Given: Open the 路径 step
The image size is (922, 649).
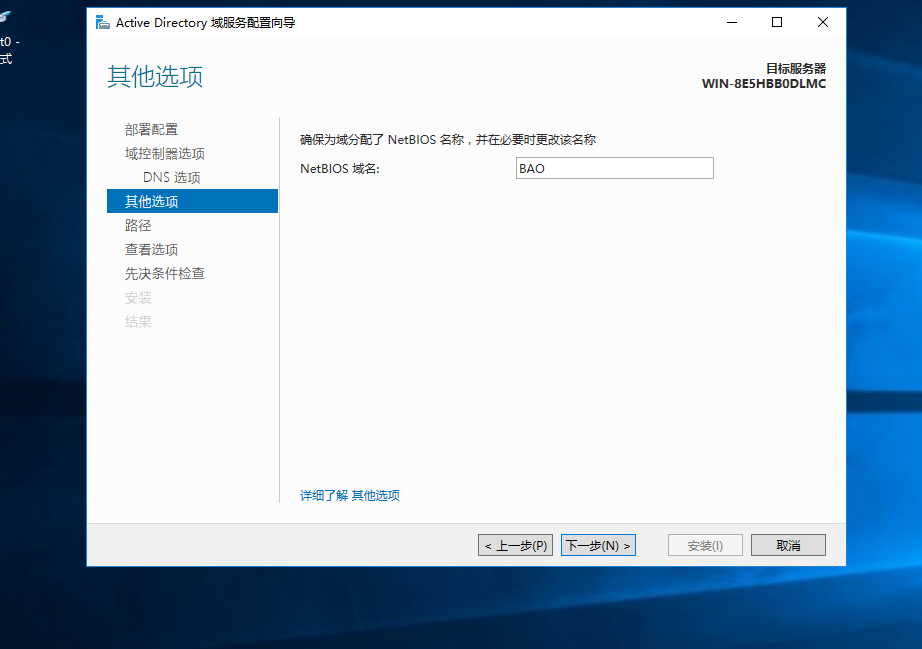Looking at the screenshot, I should tap(138, 225).
